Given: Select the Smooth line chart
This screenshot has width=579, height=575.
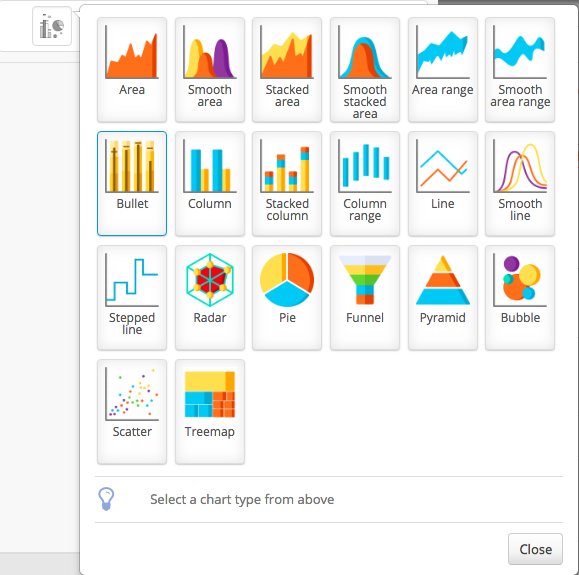Looking at the screenshot, I should (x=520, y=184).
